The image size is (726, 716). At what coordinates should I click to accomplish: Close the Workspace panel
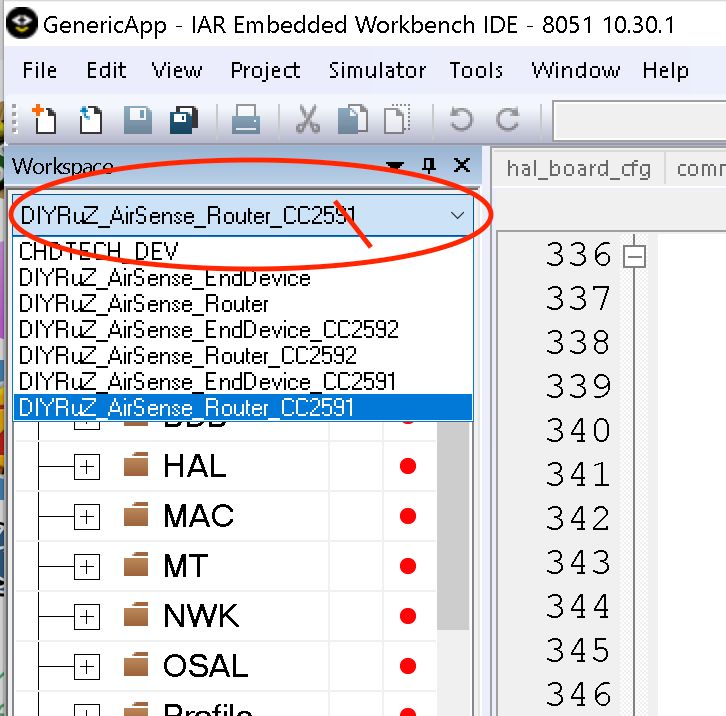tap(462, 165)
